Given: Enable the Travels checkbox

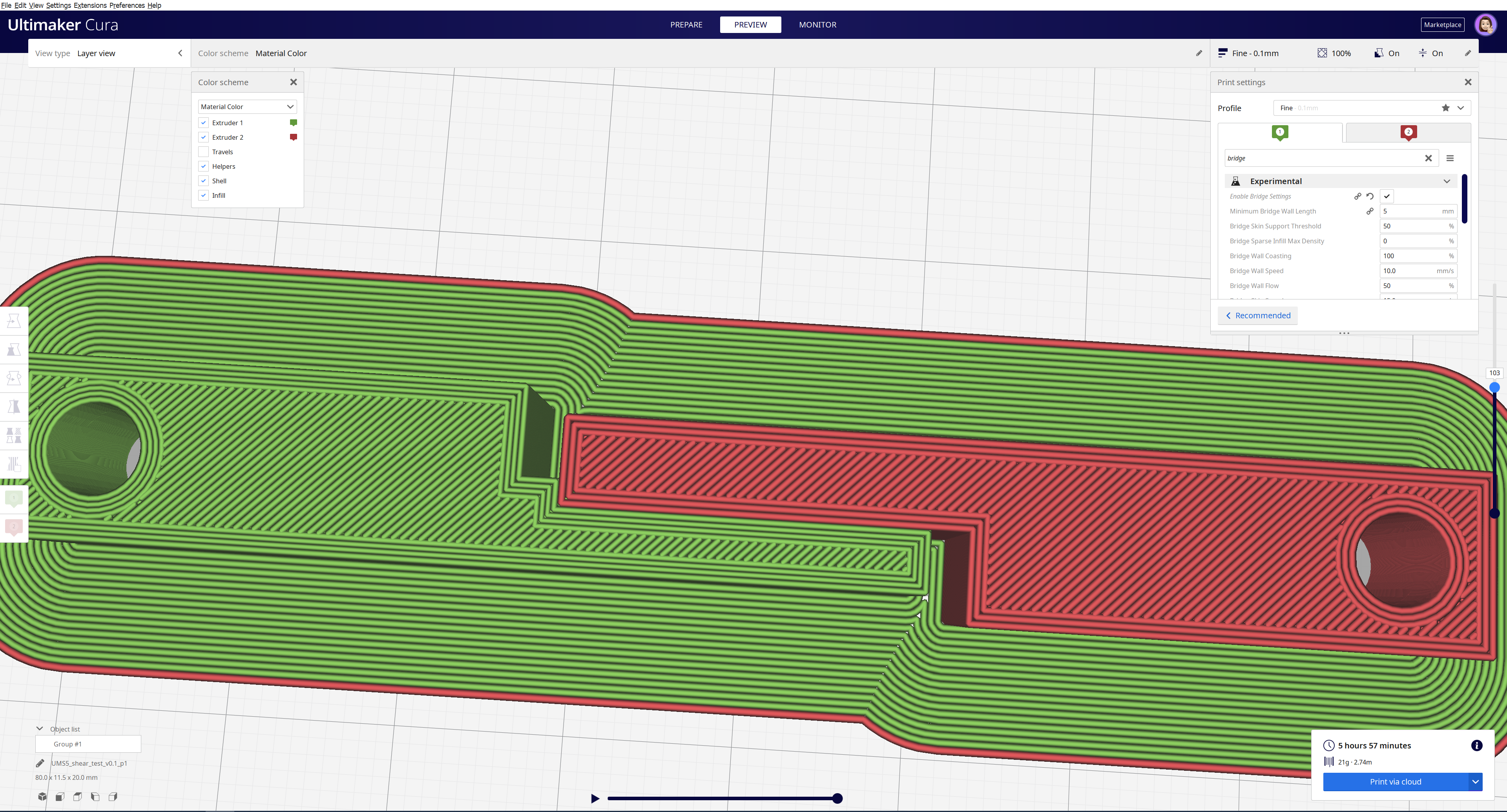Looking at the screenshot, I should click(x=204, y=152).
